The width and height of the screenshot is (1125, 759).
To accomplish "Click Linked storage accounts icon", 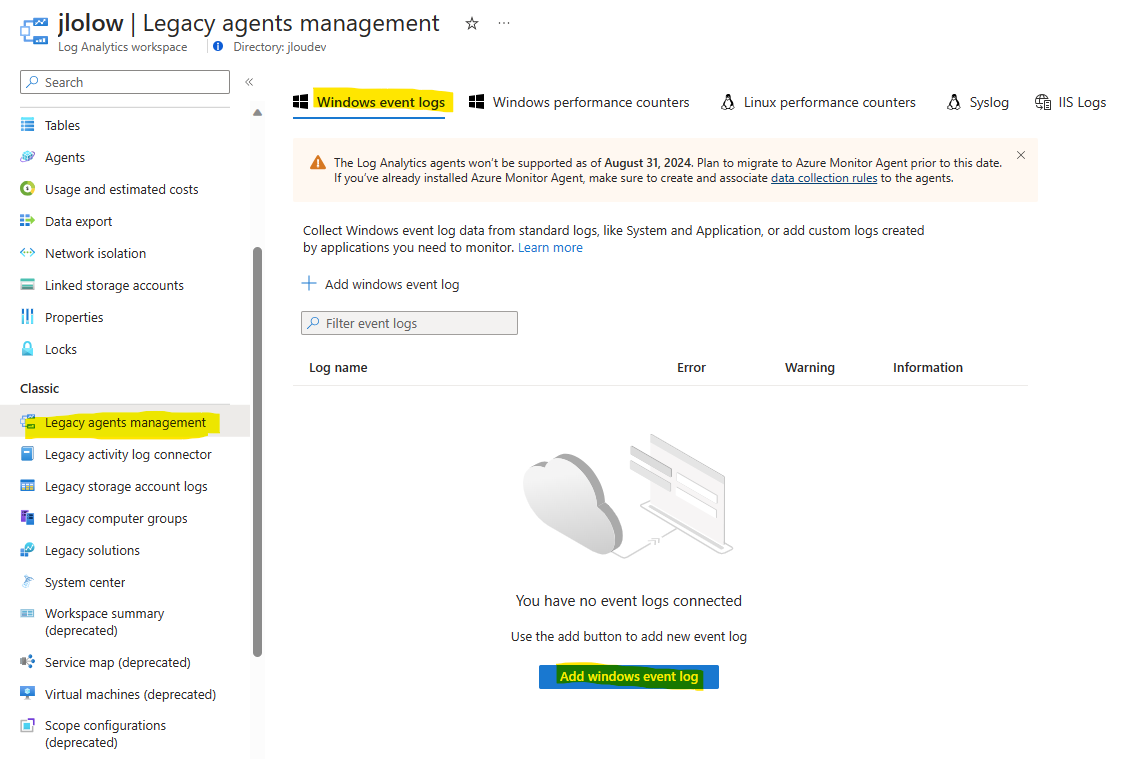I will tap(27, 285).
